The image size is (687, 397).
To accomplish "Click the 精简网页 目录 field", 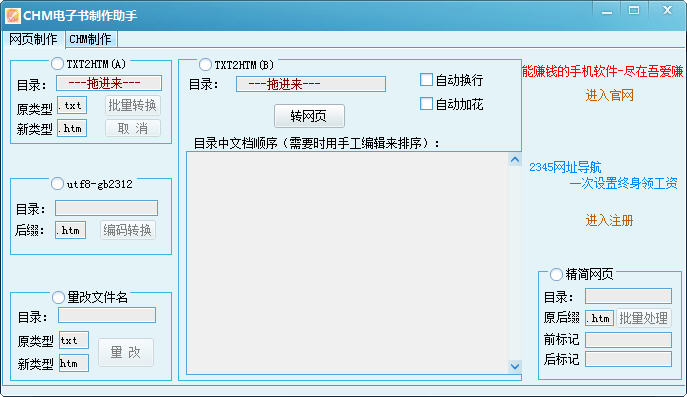I will pos(628,296).
